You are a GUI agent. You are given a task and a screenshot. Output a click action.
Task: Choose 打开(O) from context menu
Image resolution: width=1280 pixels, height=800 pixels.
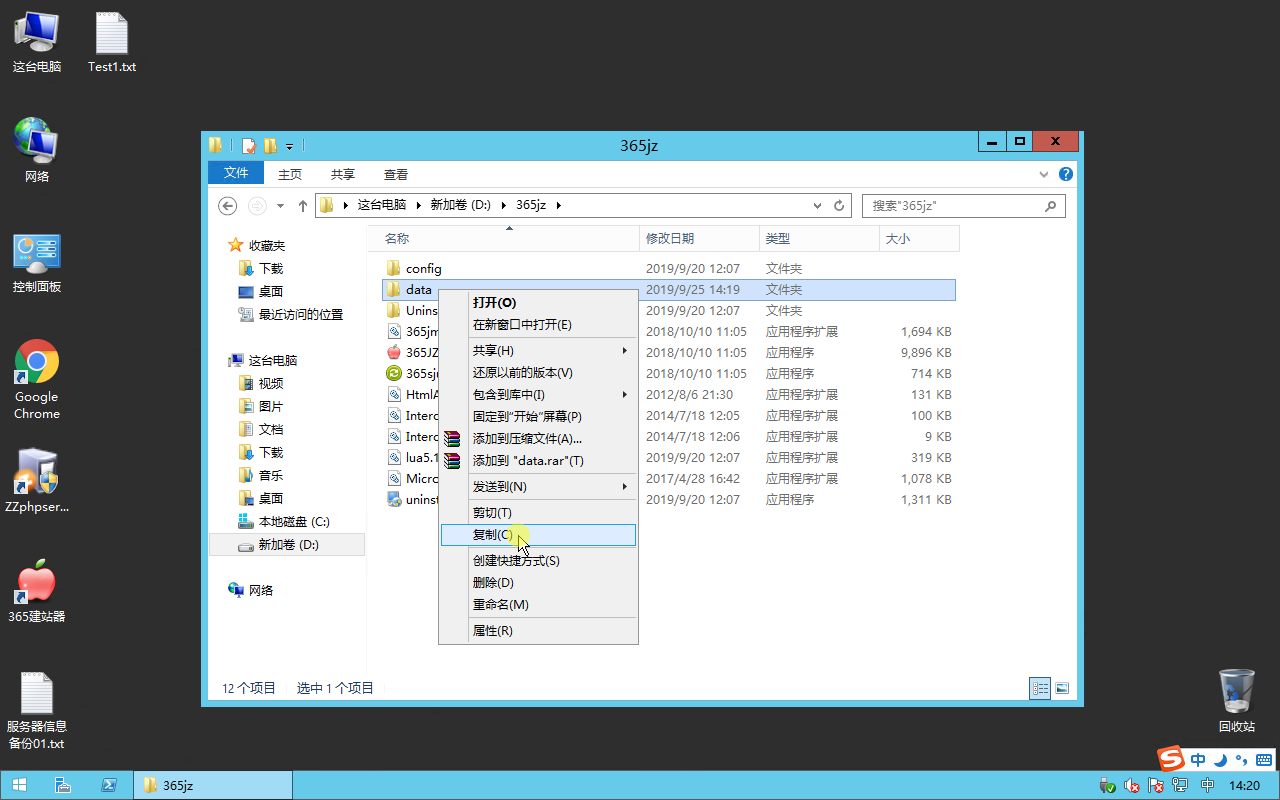pyautogui.click(x=538, y=303)
